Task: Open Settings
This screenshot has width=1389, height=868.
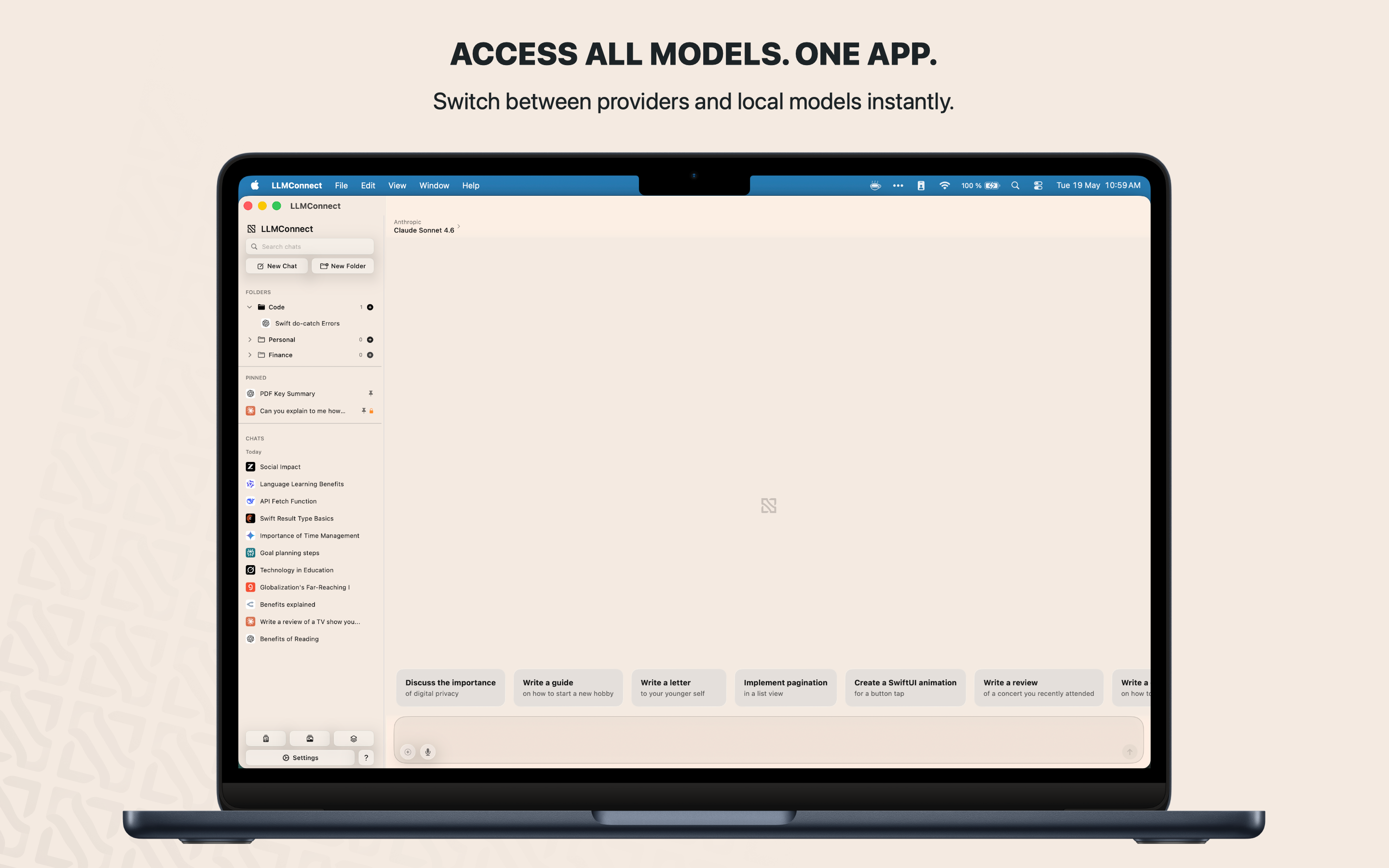Action: coord(300,758)
